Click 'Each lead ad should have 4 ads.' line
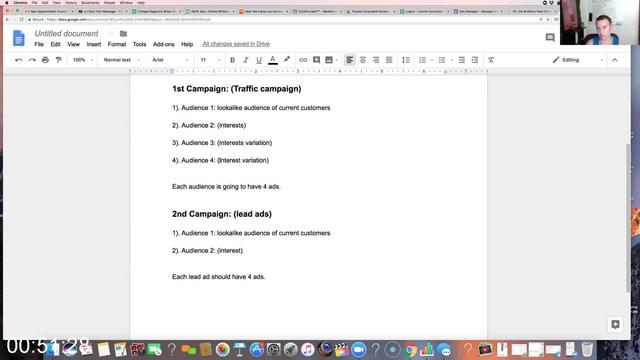The height and width of the screenshot is (360, 640). pos(218,277)
